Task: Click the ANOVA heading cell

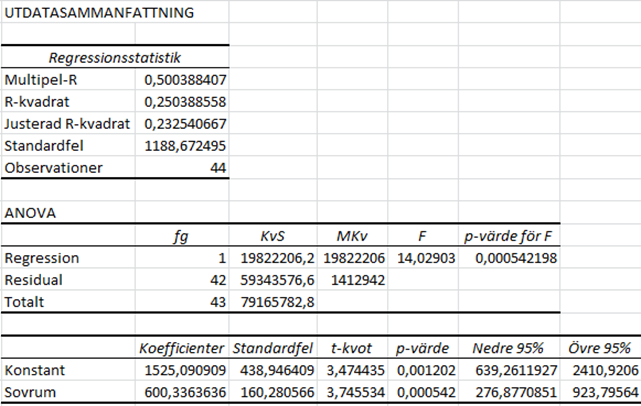Action: click(28, 212)
